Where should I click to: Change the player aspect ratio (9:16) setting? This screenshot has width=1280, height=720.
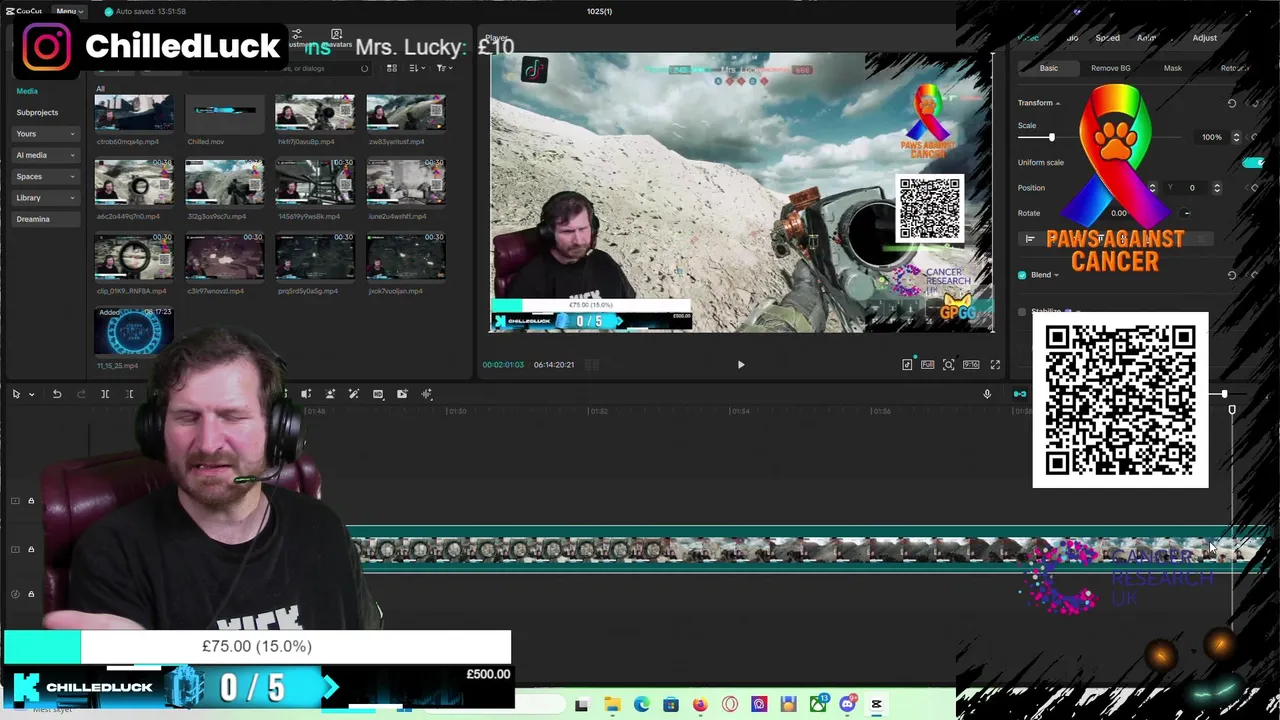pyautogui.click(x=971, y=365)
